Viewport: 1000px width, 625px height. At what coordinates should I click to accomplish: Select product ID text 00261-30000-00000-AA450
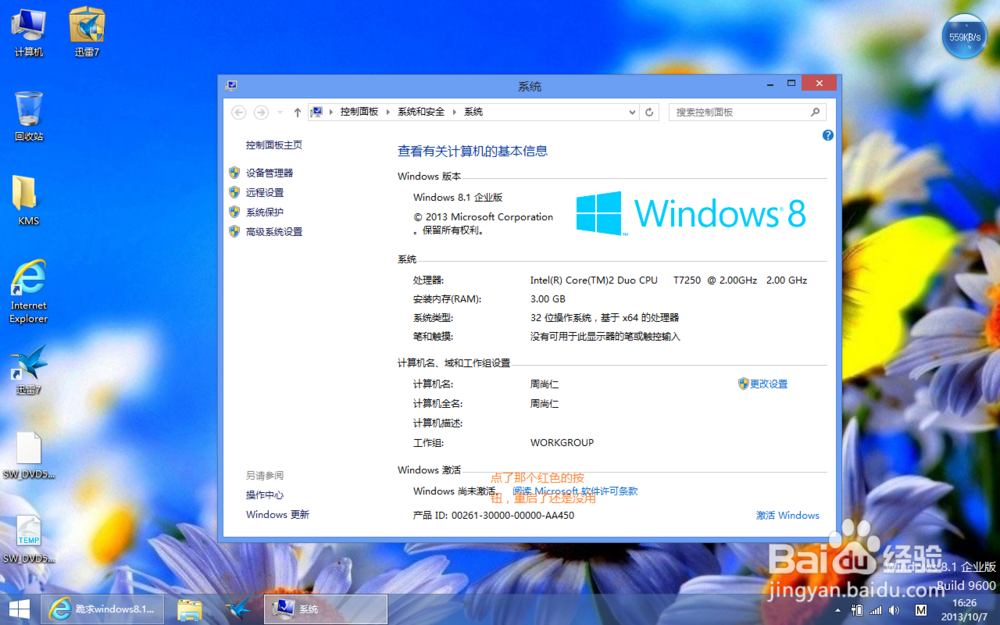513,515
